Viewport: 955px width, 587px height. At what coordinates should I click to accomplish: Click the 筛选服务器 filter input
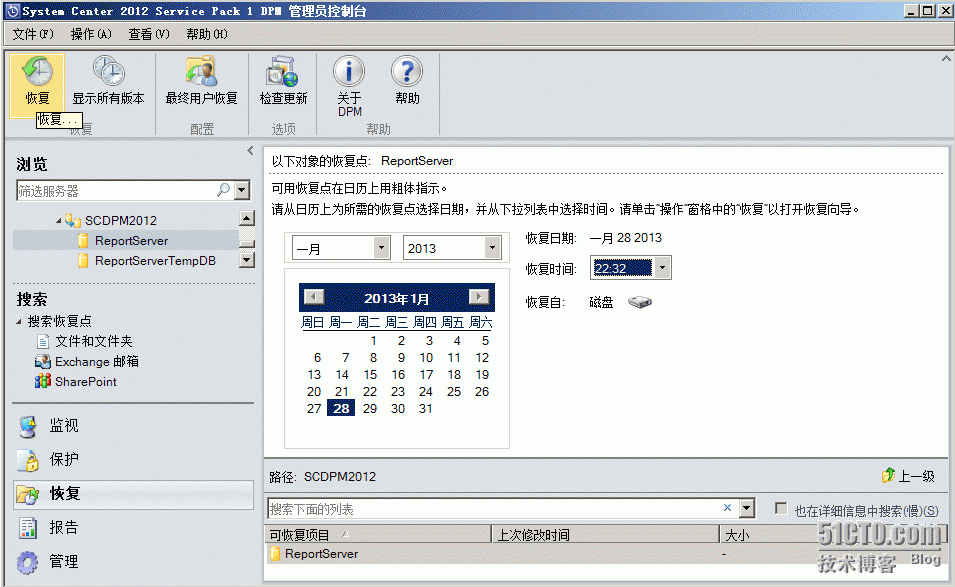tap(116, 191)
